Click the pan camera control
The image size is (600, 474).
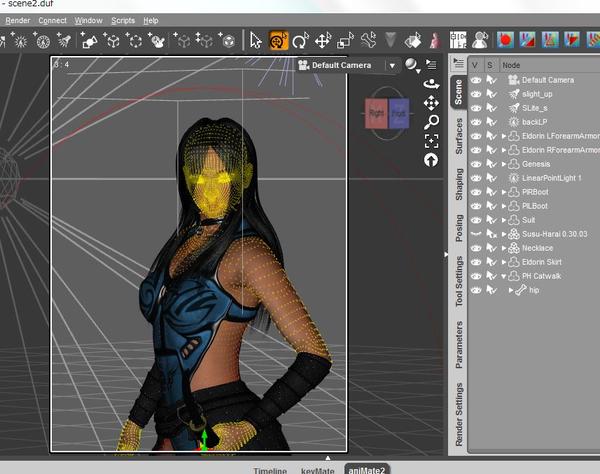[x=431, y=103]
